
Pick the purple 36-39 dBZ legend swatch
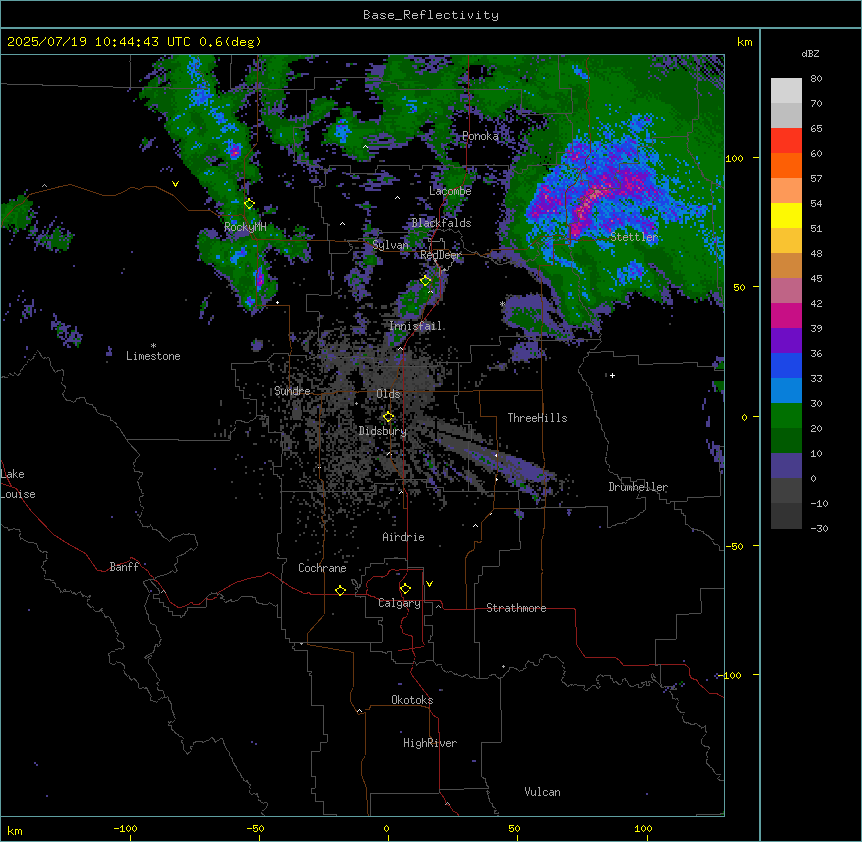[x=786, y=341]
